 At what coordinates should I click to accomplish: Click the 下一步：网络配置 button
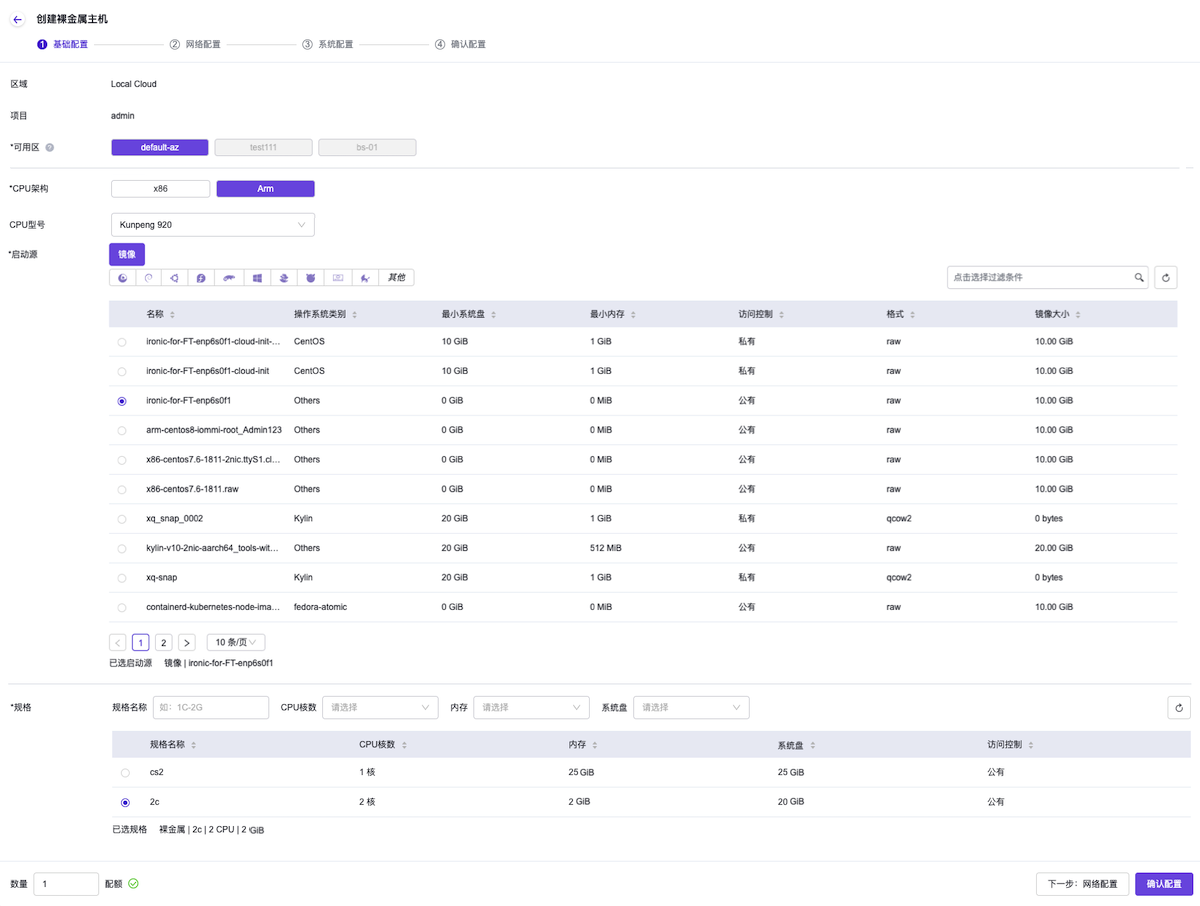[x=1082, y=884]
